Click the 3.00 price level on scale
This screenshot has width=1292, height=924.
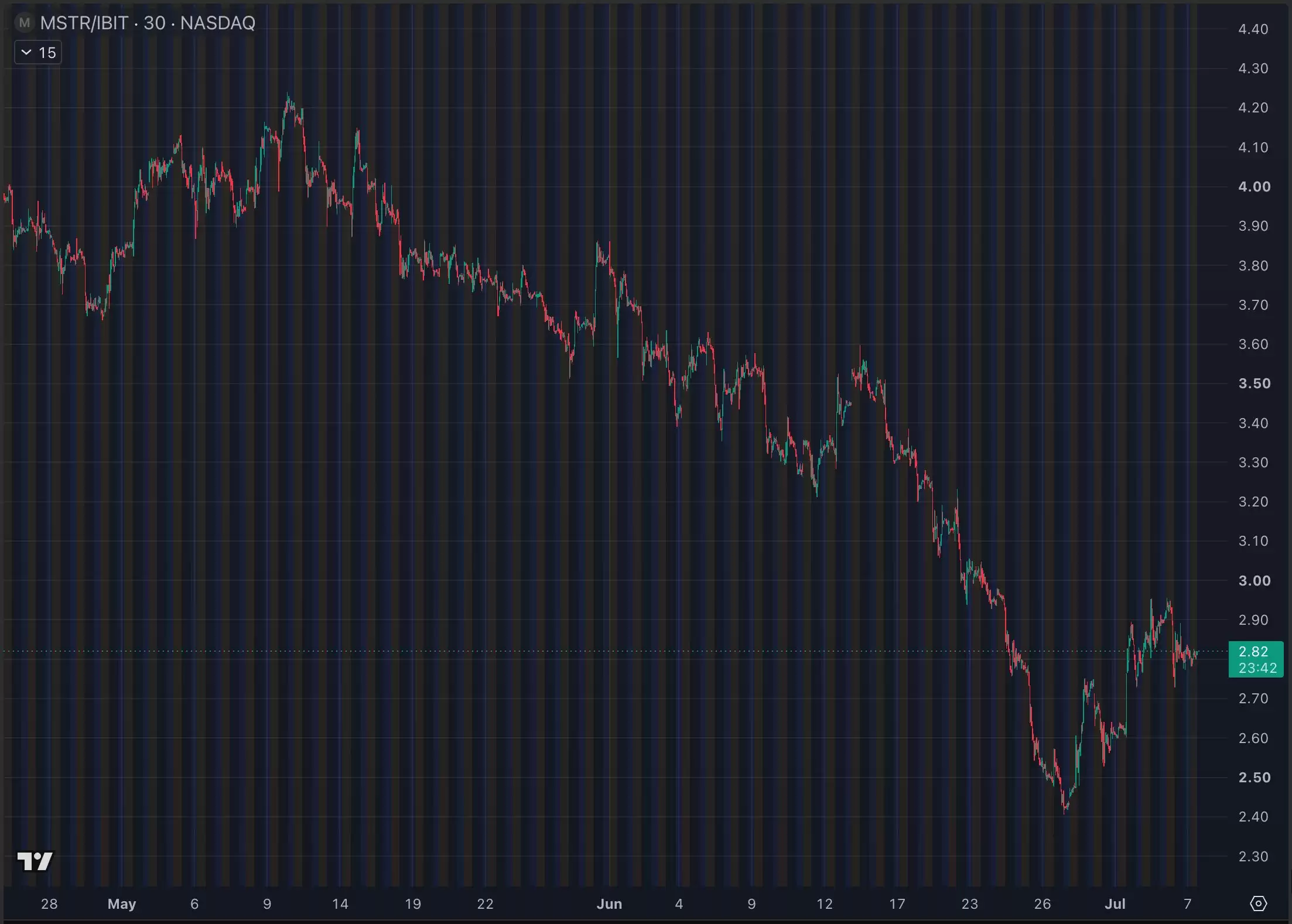pyautogui.click(x=1254, y=580)
